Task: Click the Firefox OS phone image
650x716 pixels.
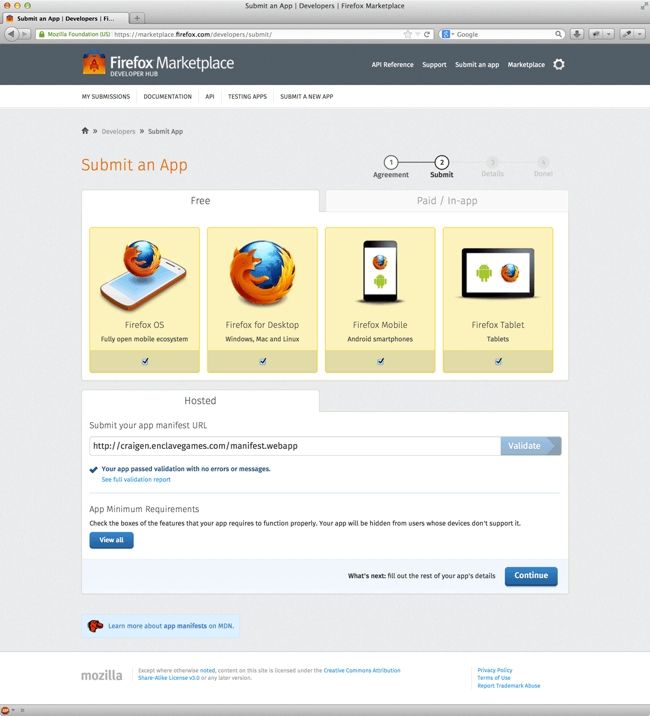Action: click(144, 274)
